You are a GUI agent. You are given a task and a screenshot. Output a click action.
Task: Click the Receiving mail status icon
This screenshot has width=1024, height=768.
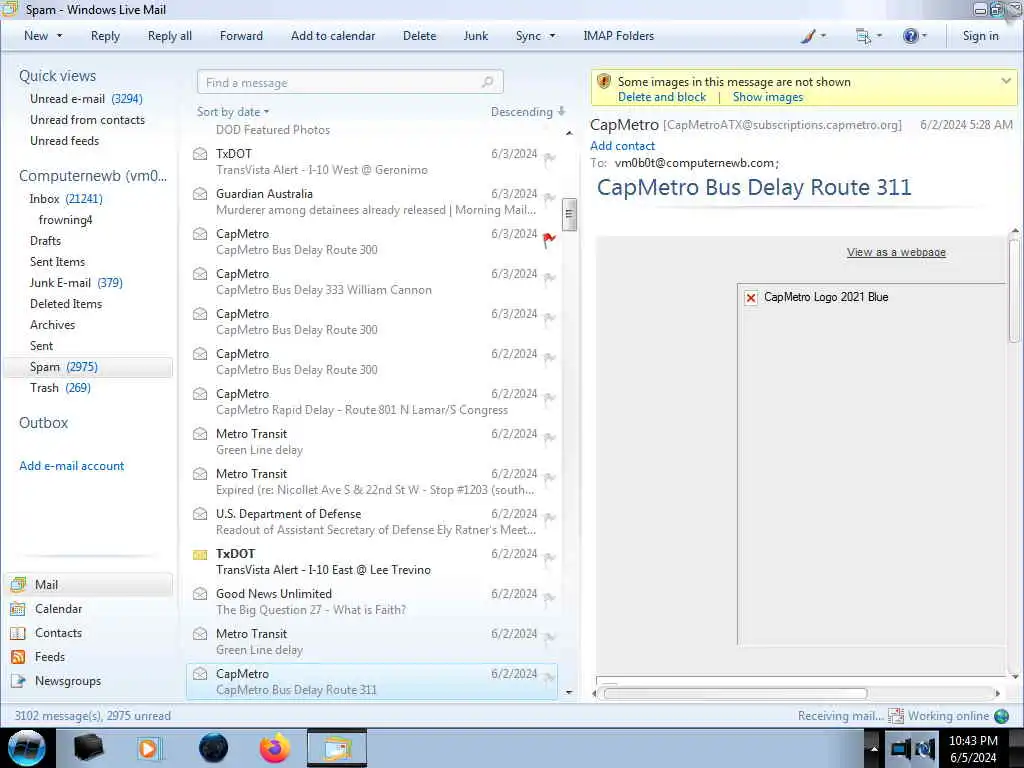896,716
